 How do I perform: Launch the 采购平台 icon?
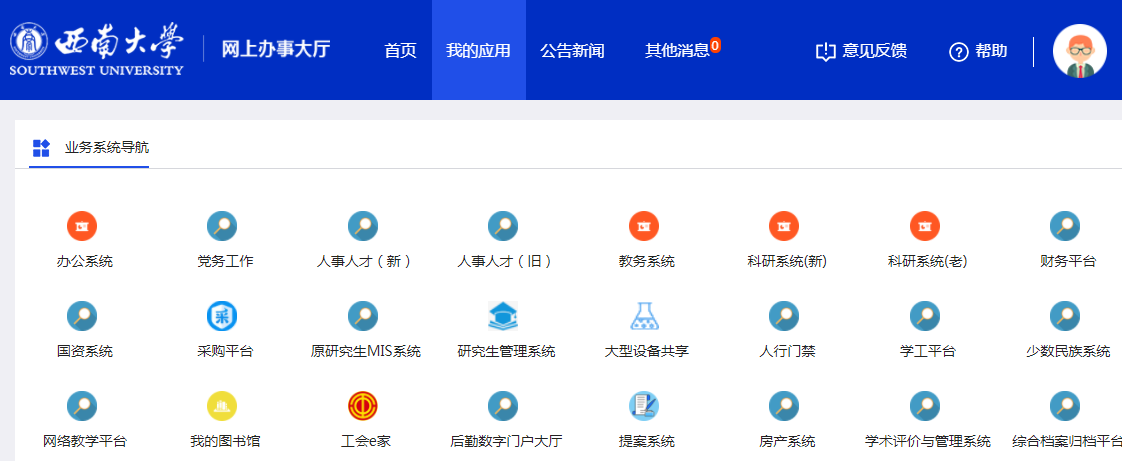(222, 316)
